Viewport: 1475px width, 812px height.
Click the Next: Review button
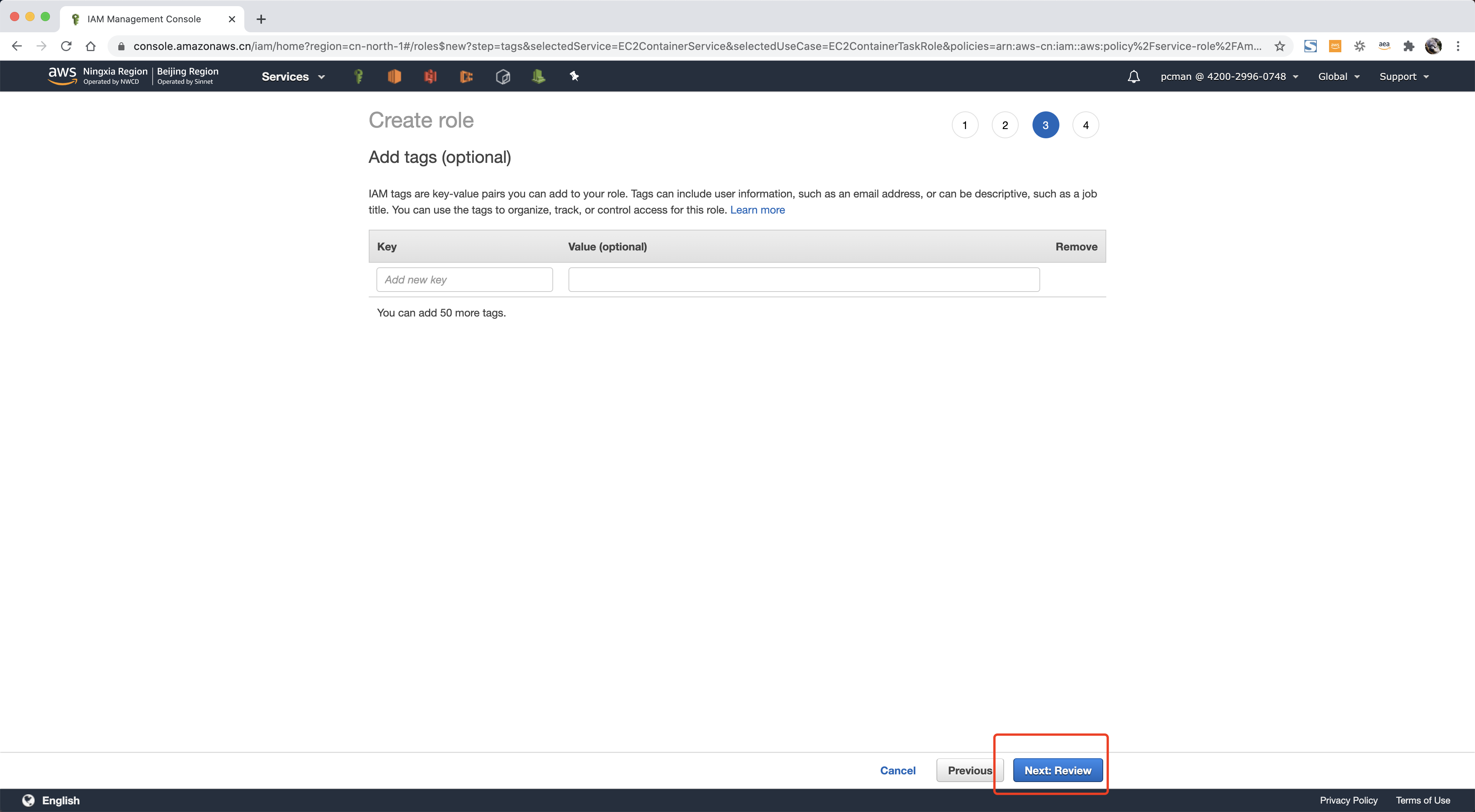[1058, 770]
